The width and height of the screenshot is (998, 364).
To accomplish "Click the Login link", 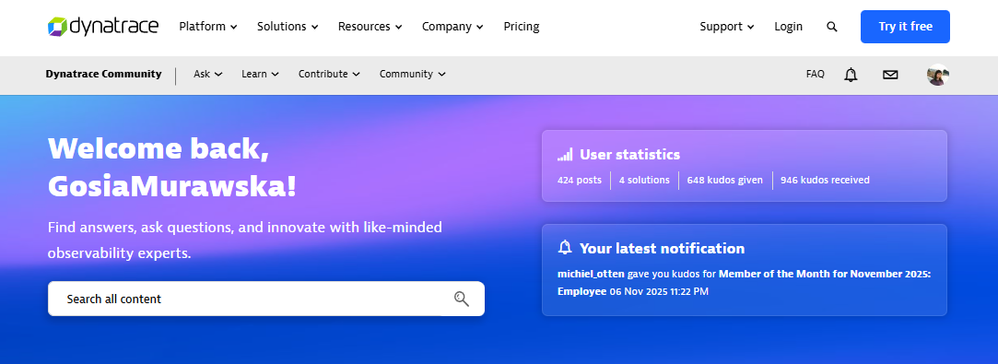I will (789, 27).
